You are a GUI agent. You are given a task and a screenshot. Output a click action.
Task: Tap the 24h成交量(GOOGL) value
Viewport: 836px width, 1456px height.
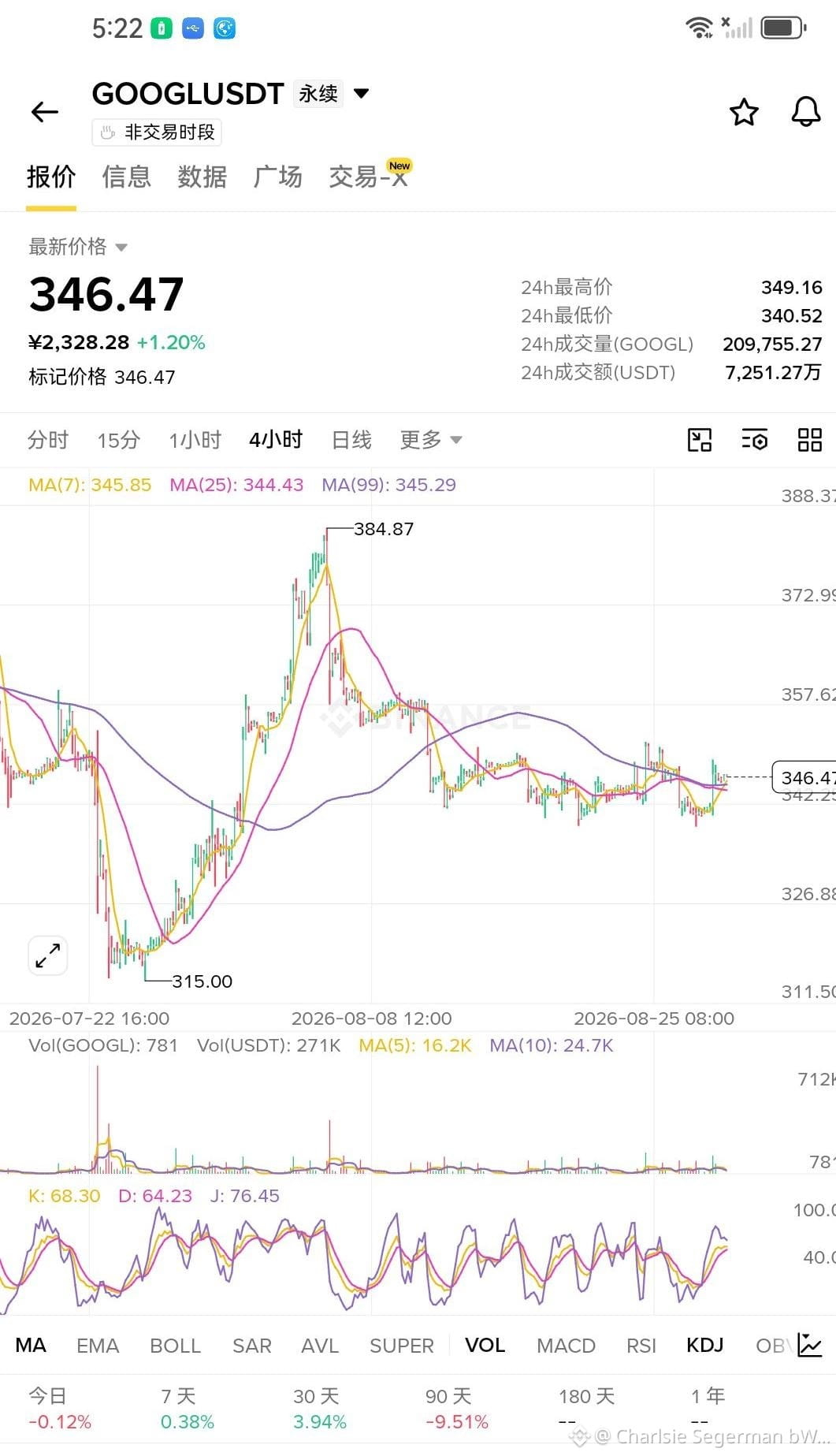[772, 344]
